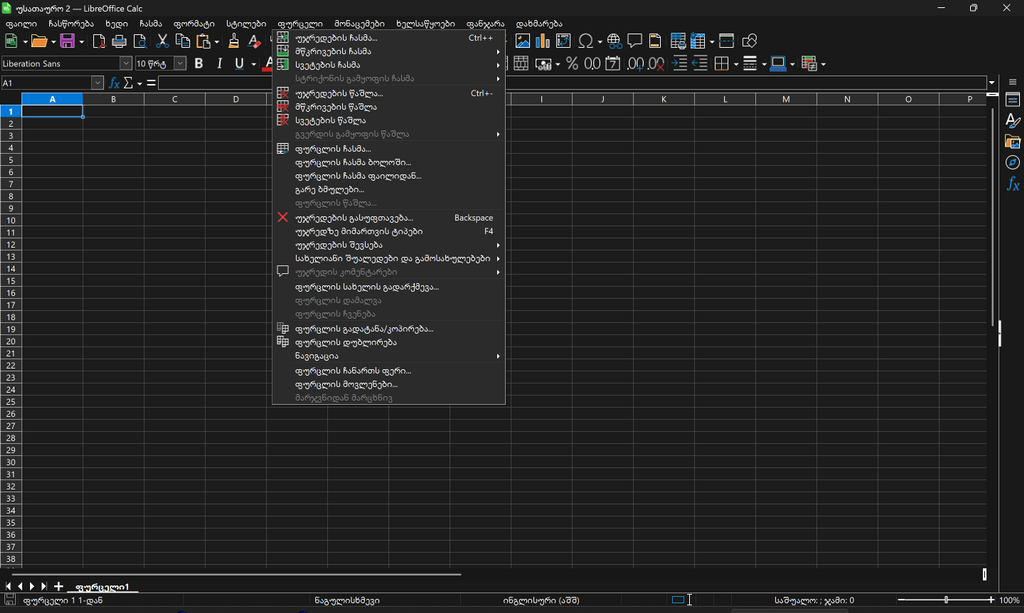The height and width of the screenshot is (613, 1024).
Task: Increase Indent icon
Action: point(679,63)
